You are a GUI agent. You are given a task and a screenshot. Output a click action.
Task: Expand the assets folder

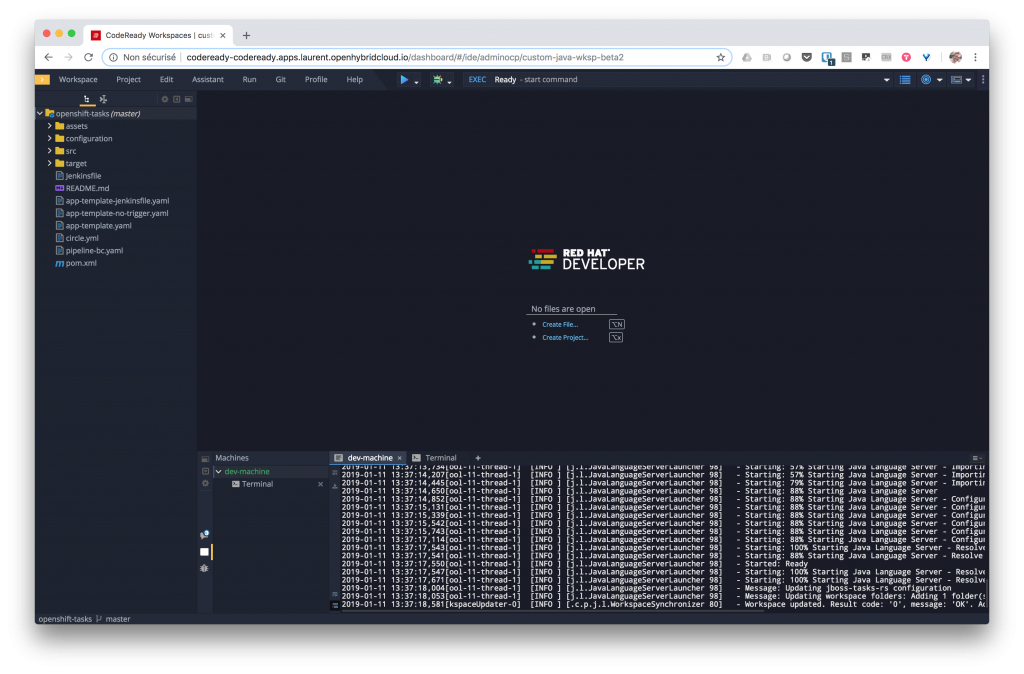coord(49,126)
